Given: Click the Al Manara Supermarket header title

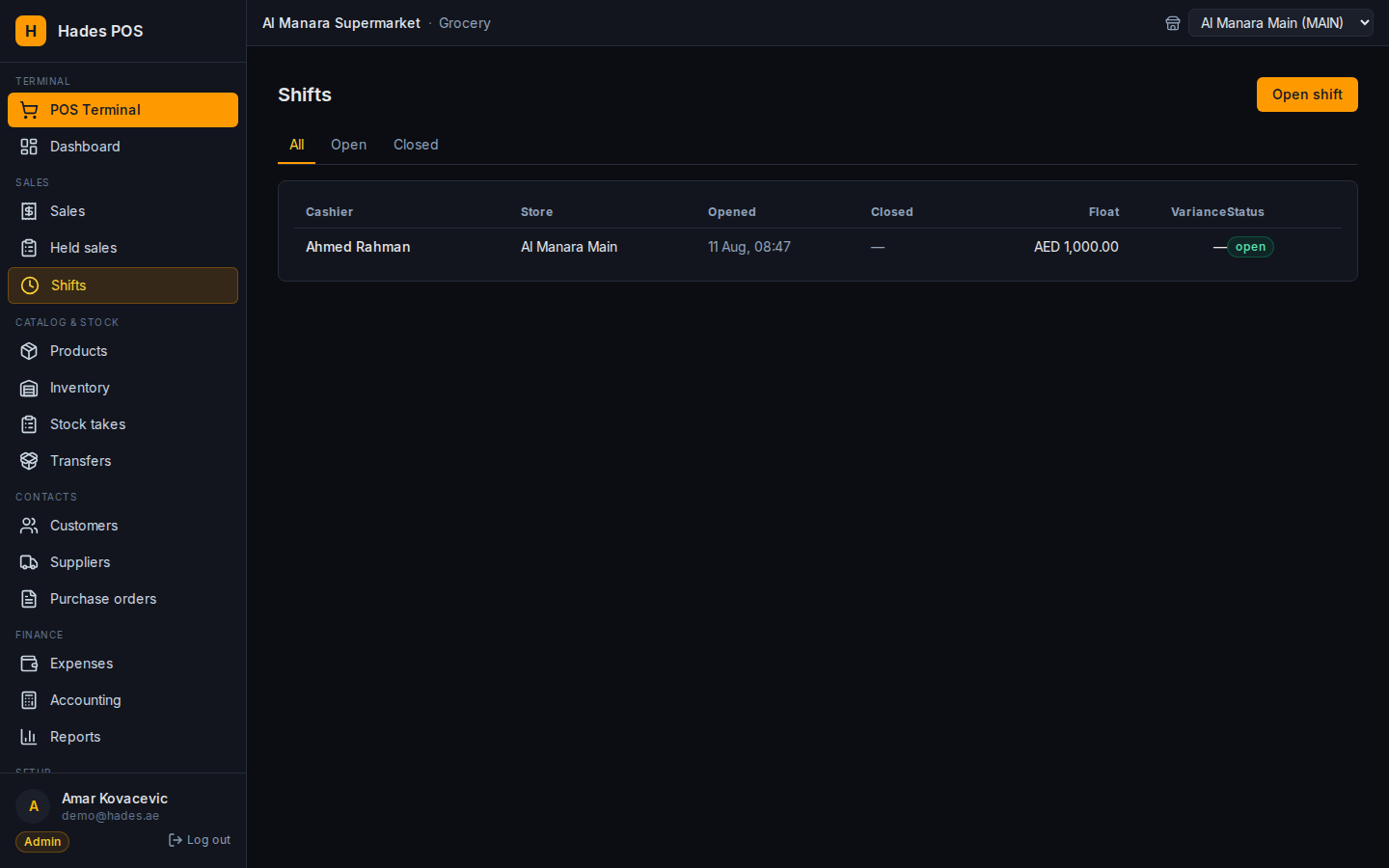Looking at the screenshot, I should [341, 23].
